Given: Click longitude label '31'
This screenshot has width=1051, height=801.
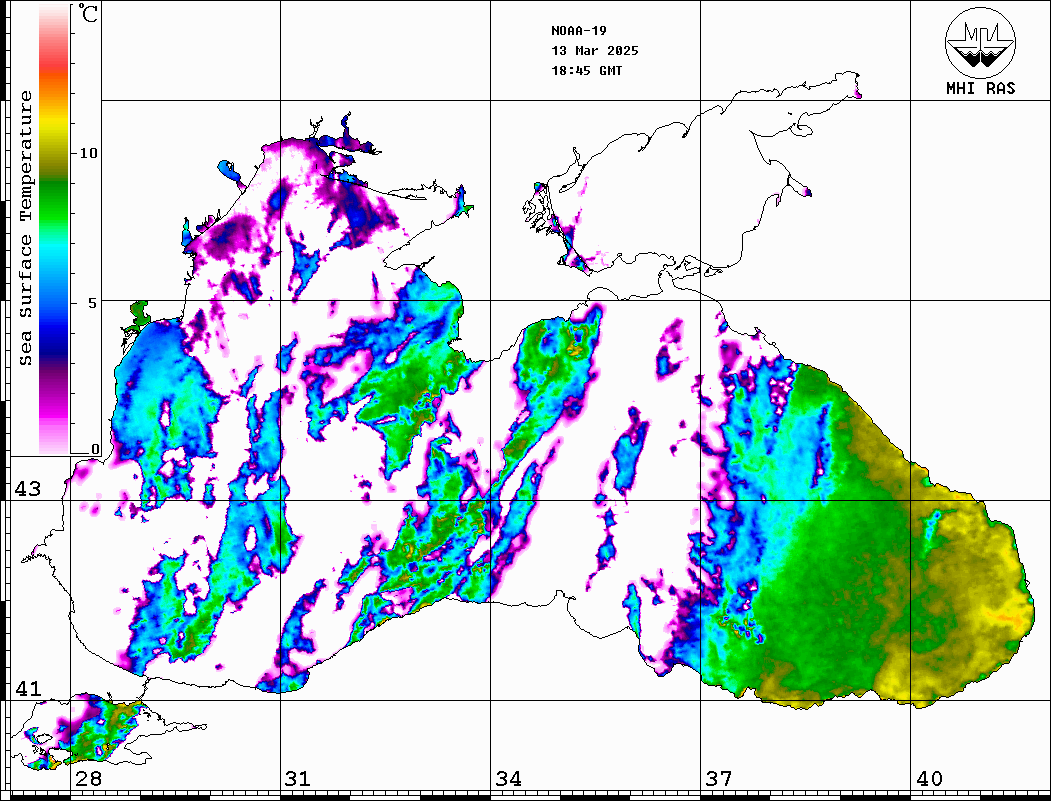Looking at the screenshot, I should [x=298, y=778].
